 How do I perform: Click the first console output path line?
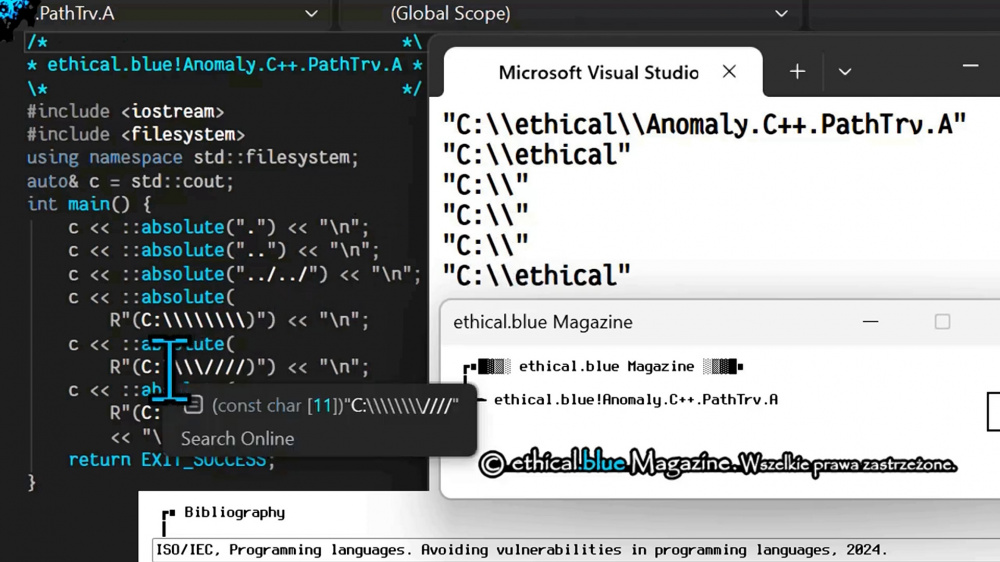pyautogui.click(x=704, y=124)
